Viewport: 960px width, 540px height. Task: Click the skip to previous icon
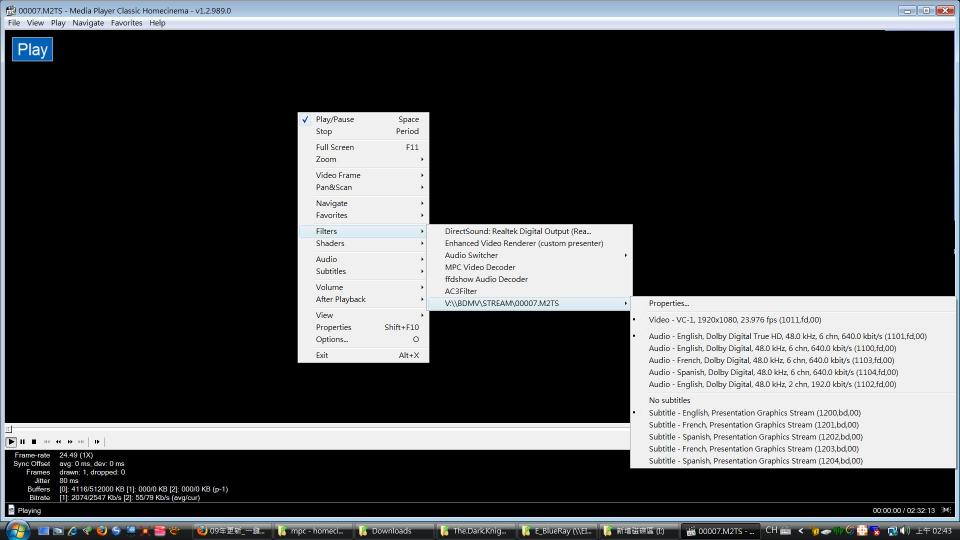tap(47, 441)
